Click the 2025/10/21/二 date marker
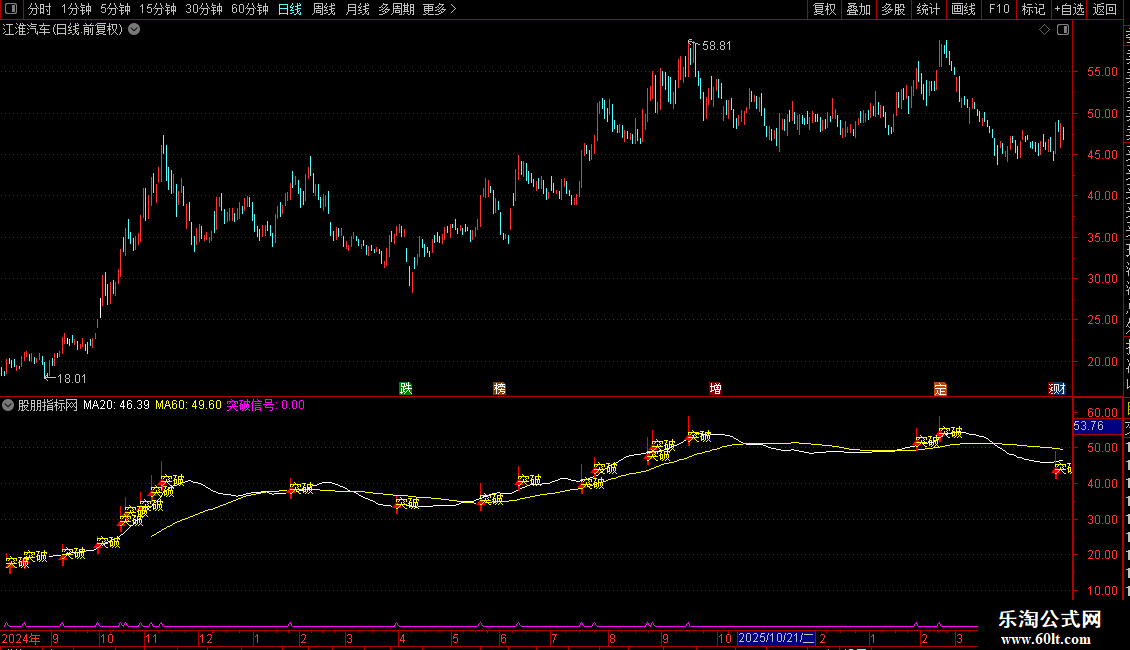This screenshot has height=650, width=1130. pos(776,638)
